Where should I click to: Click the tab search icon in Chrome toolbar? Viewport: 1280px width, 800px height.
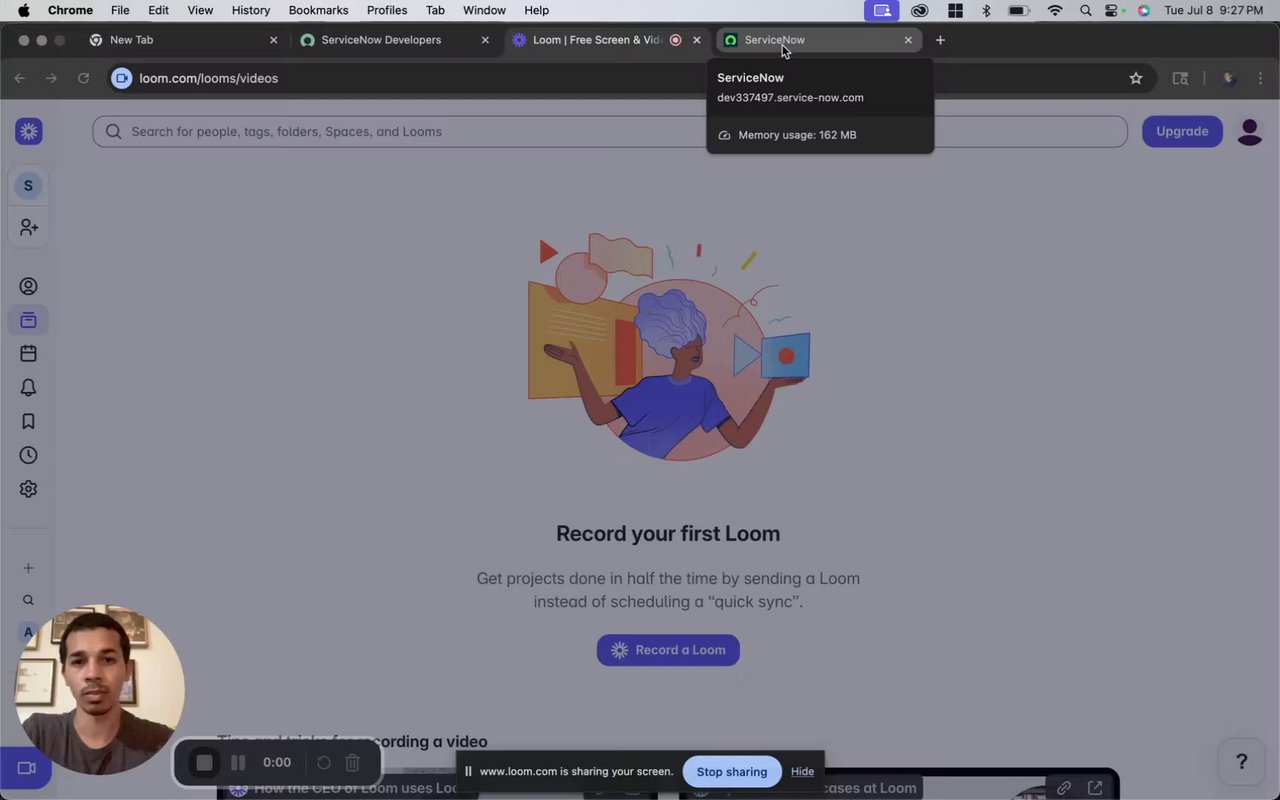click(x=1180, y=78)
